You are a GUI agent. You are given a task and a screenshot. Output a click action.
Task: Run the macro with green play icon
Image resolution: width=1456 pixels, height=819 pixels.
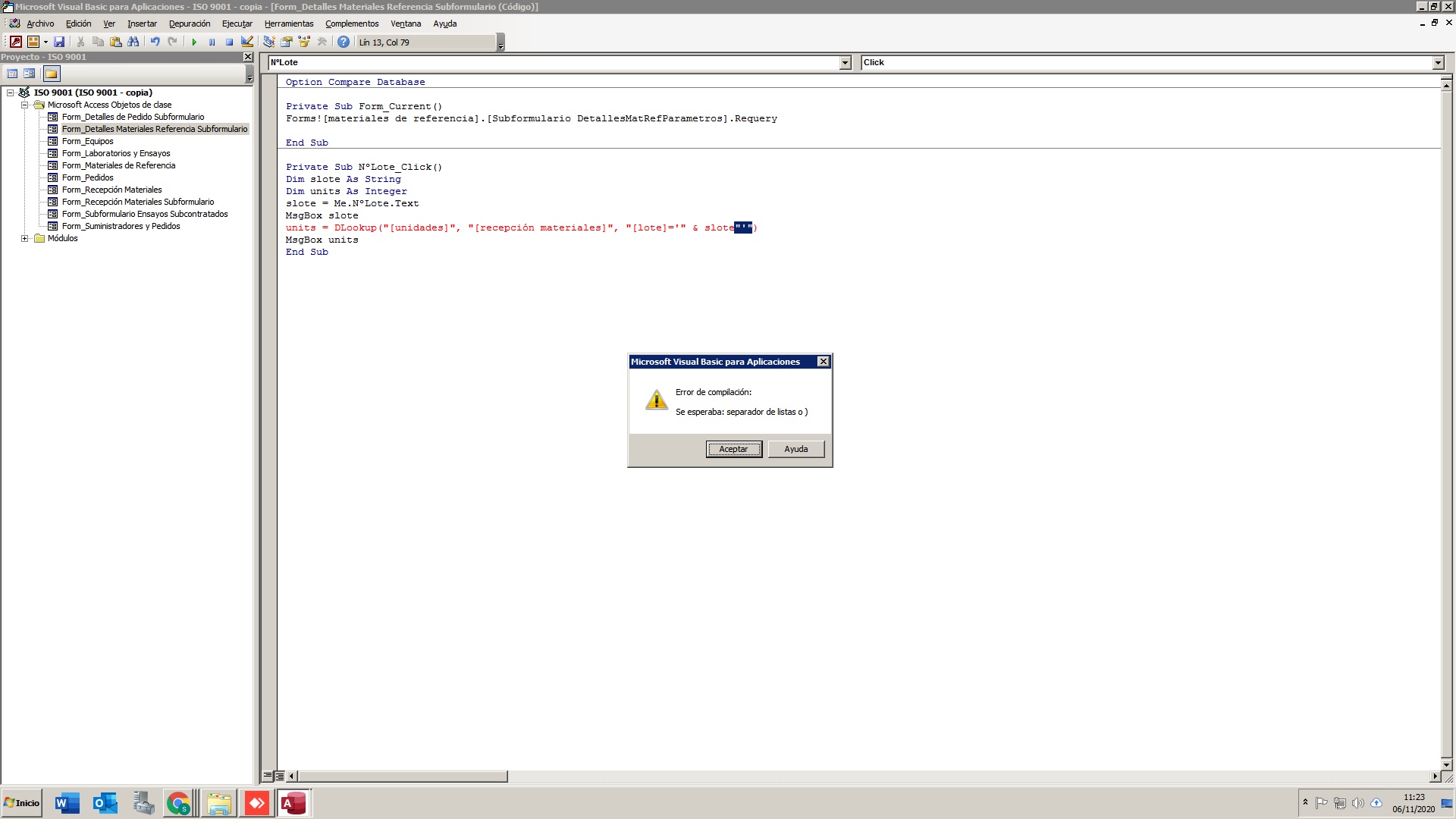194,42
